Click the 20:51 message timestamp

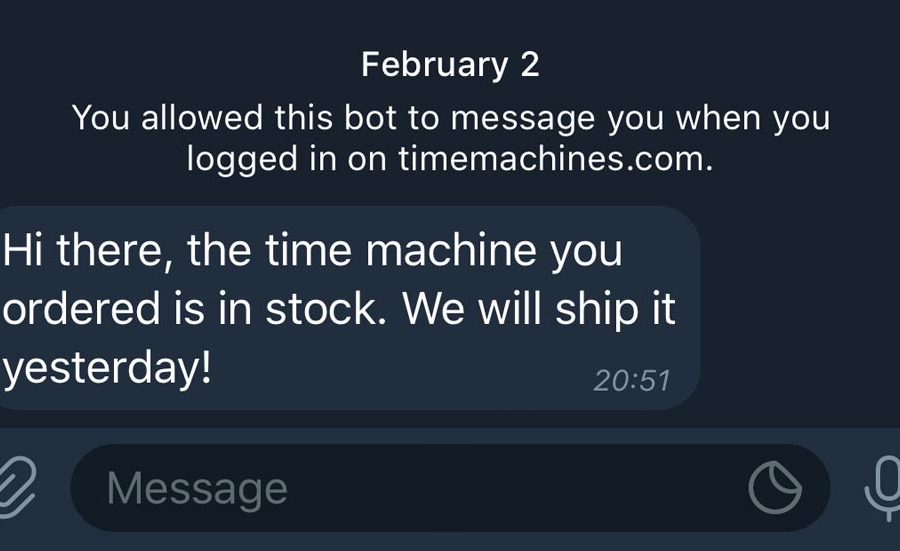click(632, 381)
